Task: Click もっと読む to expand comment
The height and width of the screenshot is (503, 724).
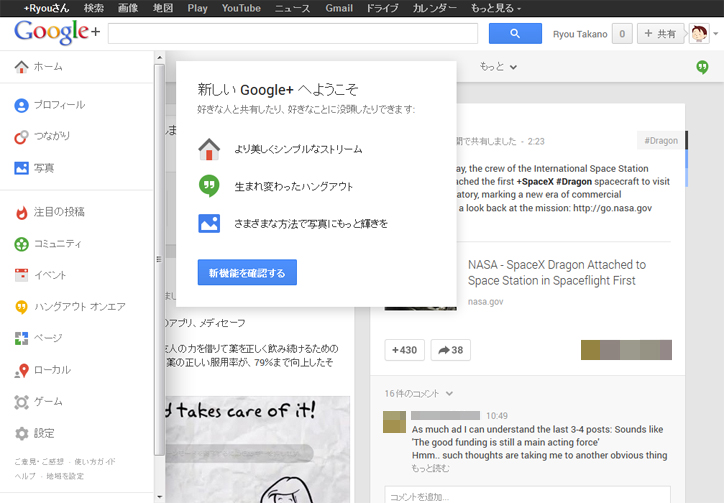Action: pos(430,468)
